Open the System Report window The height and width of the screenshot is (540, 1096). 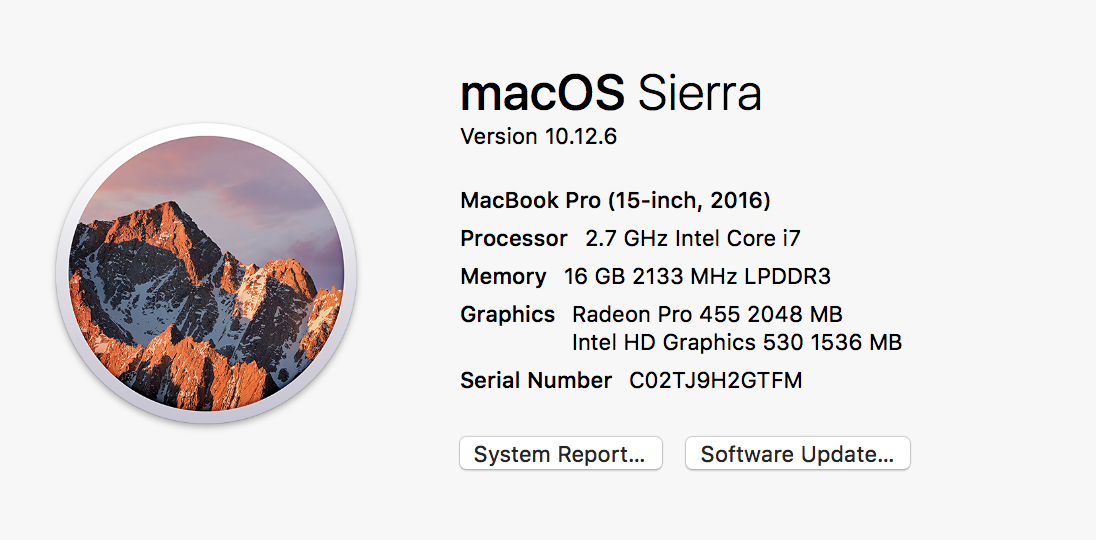tap(560, 454)
